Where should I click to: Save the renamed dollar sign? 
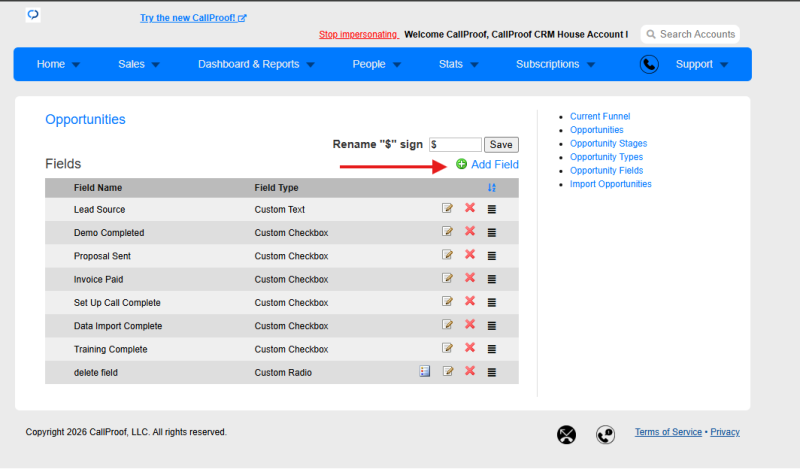(x=501, y=144)
